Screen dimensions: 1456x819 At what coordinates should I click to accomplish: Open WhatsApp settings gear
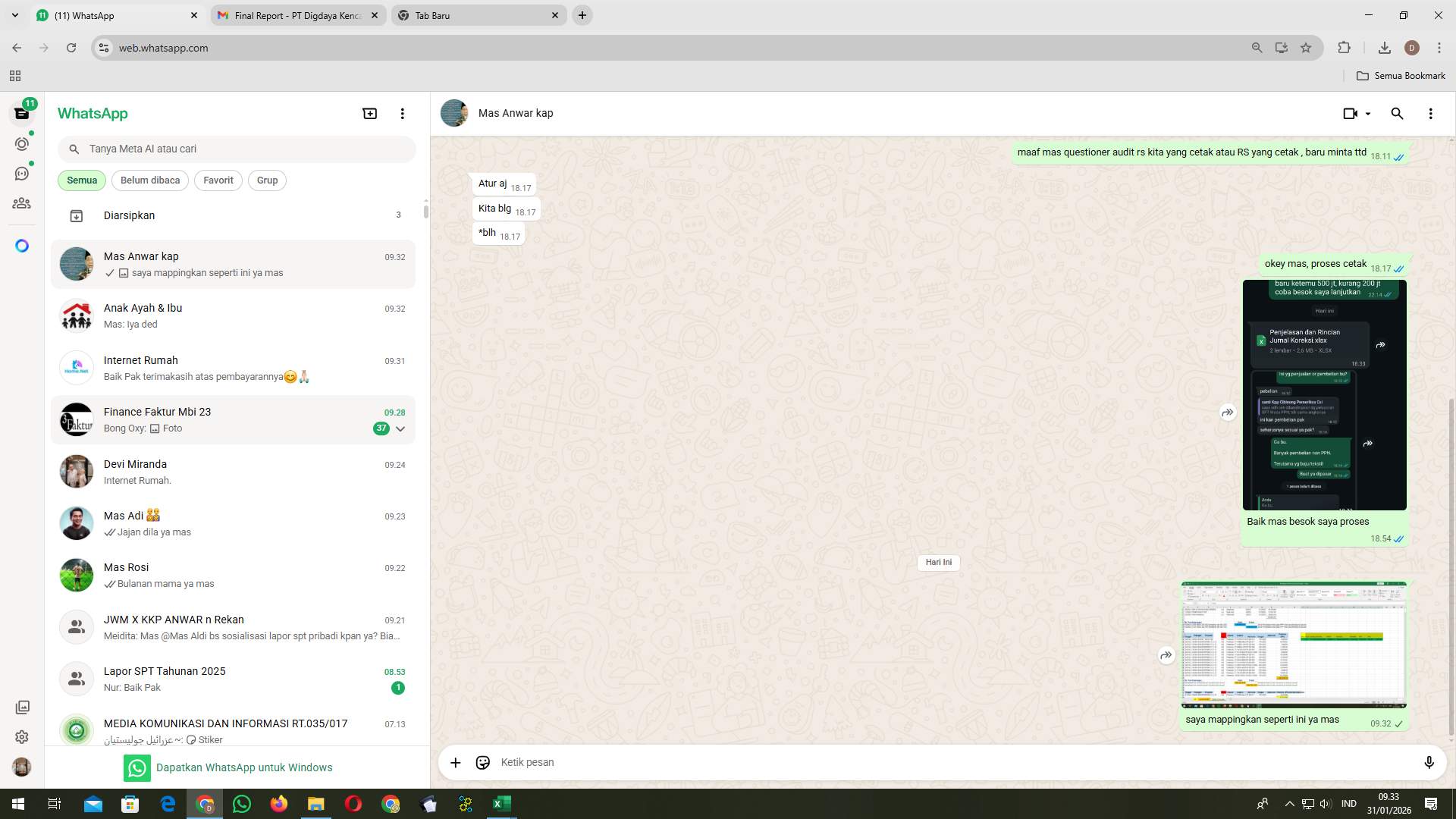pyautogui.click(x=22, y=736)
